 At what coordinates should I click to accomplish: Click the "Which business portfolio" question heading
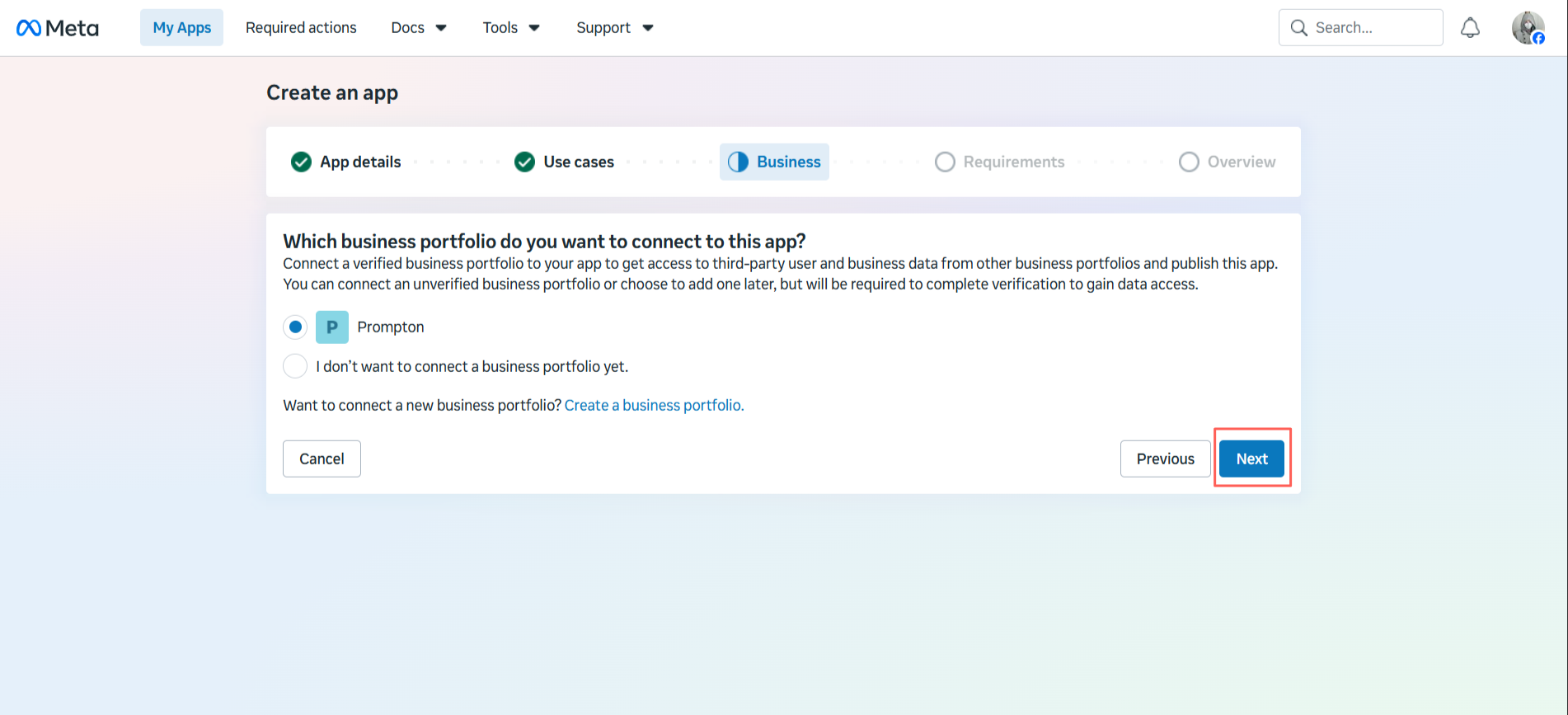[544, 241]
